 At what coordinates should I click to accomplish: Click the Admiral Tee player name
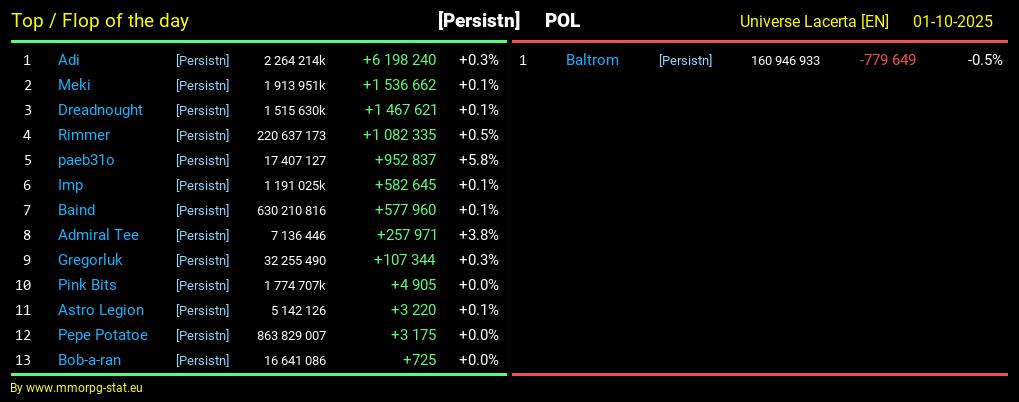click(98, 235)
